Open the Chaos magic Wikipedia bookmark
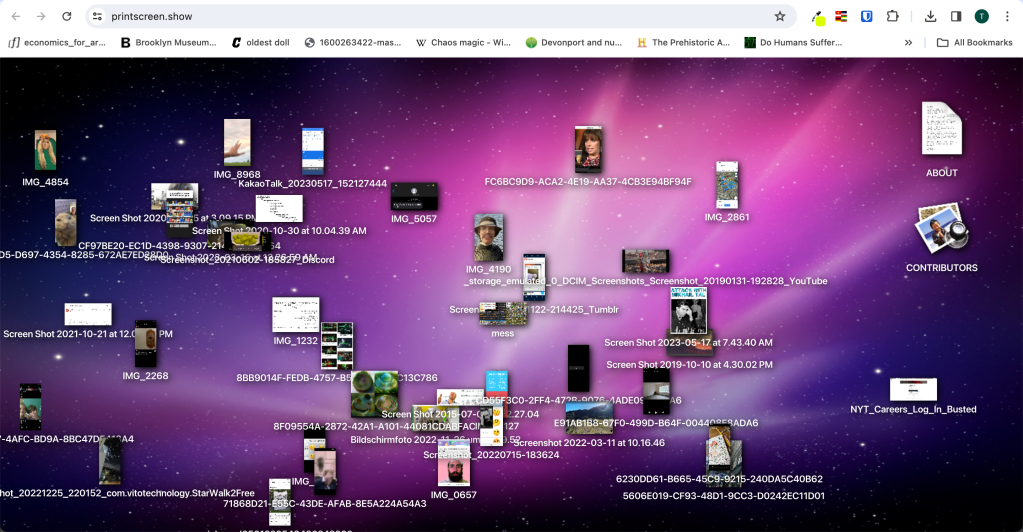 point(462,43)
